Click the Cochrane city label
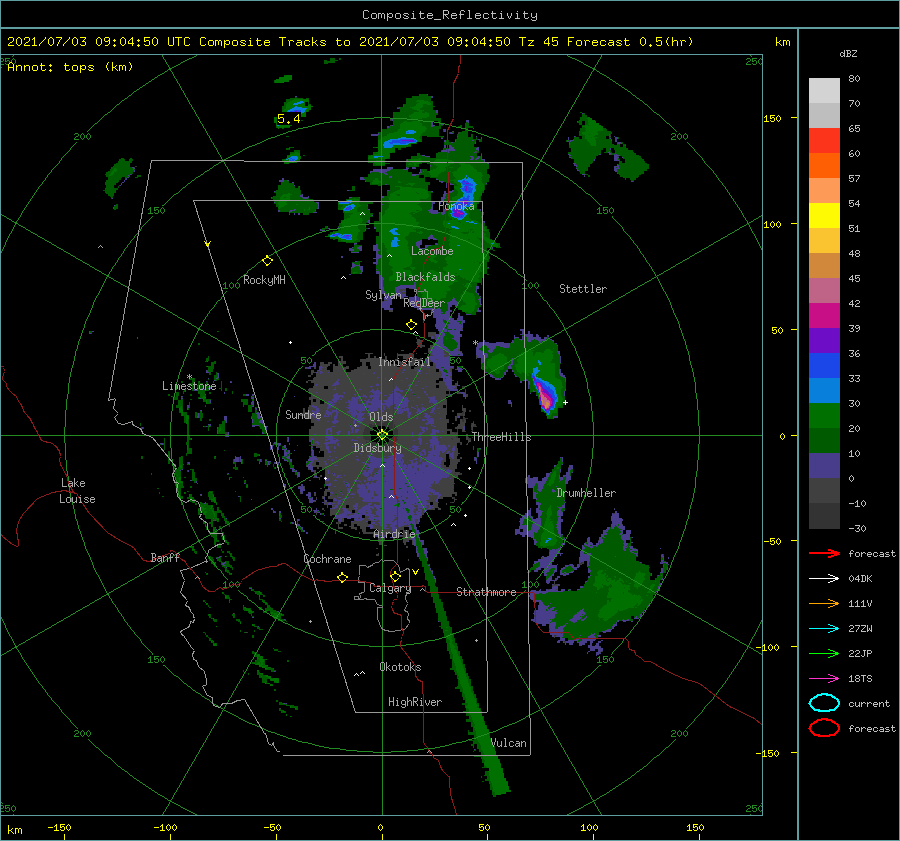The image size is (900, 841). tap(327, 559)
